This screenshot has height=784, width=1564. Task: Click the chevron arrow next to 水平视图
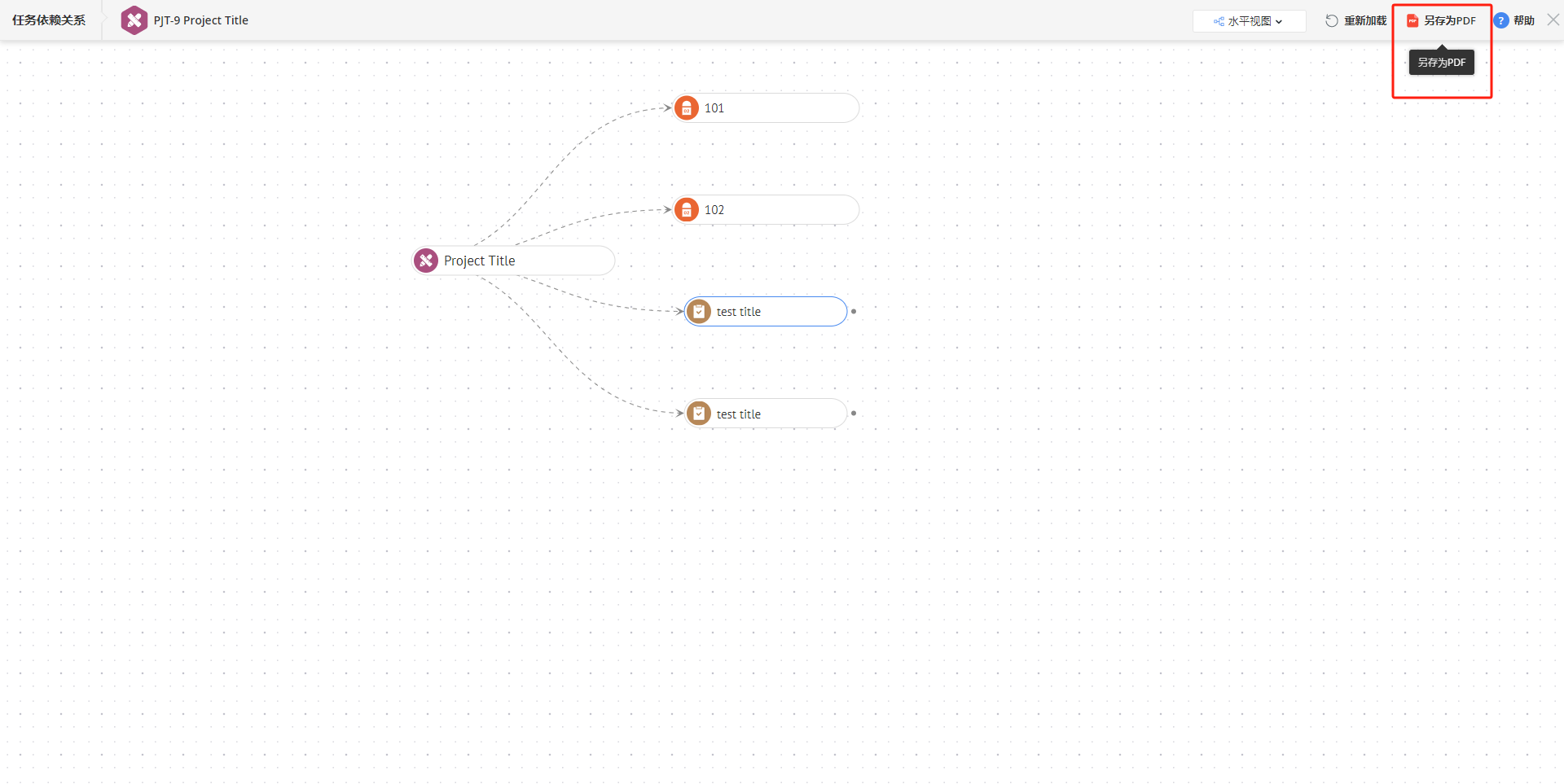pos(1279,22)
